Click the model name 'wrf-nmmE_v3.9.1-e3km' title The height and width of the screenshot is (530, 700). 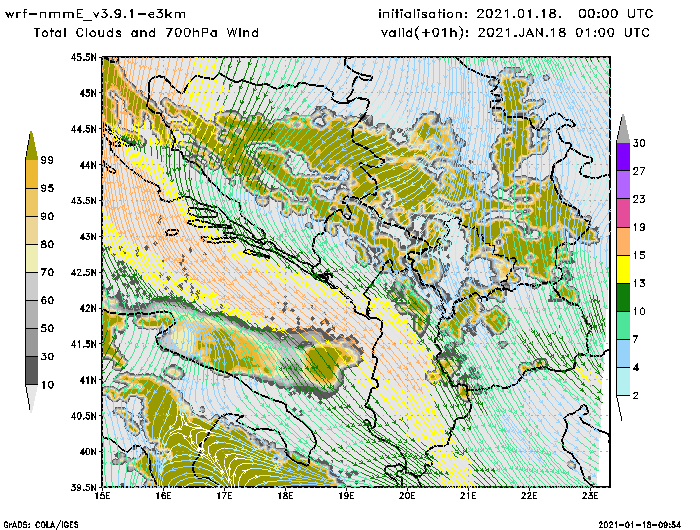click(95, 14)
